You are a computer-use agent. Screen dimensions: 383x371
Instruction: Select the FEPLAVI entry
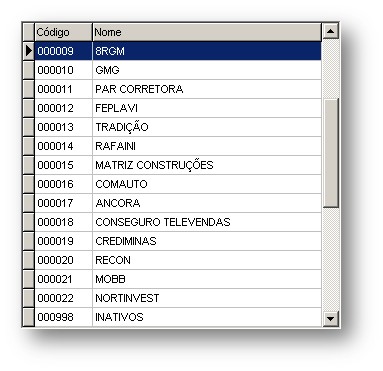pyautogui.click(x=178, y=108)
